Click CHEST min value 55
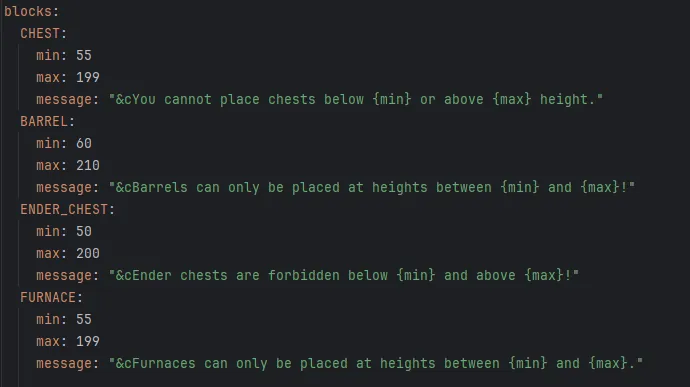Image resolution: width=690 pixels, height=387 pixels. coord(84,55)
